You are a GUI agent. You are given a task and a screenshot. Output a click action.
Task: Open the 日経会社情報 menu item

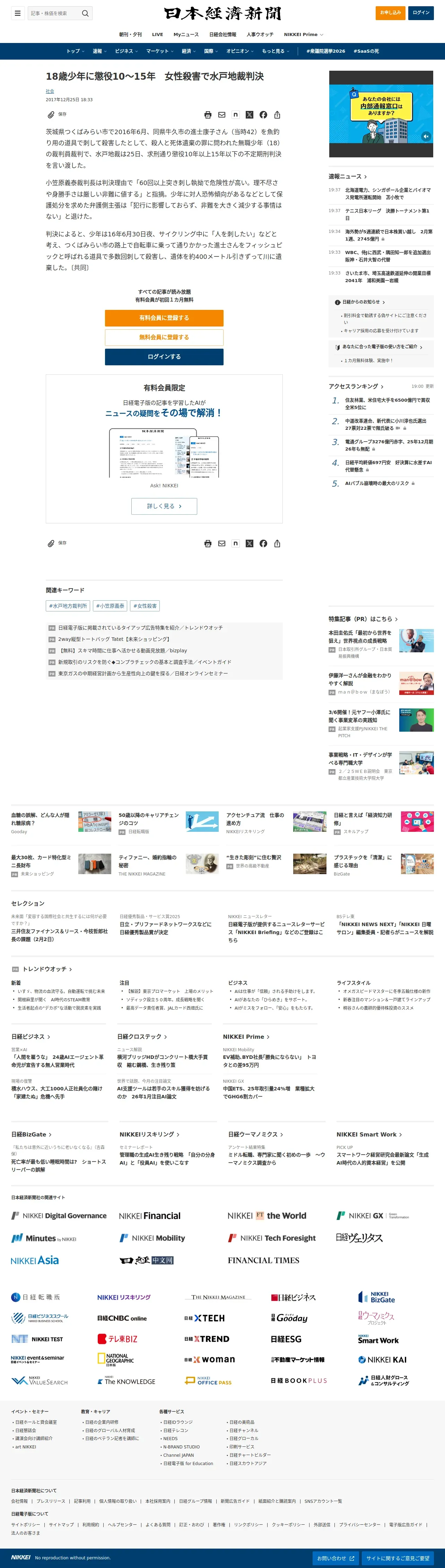tap(223, 35)
